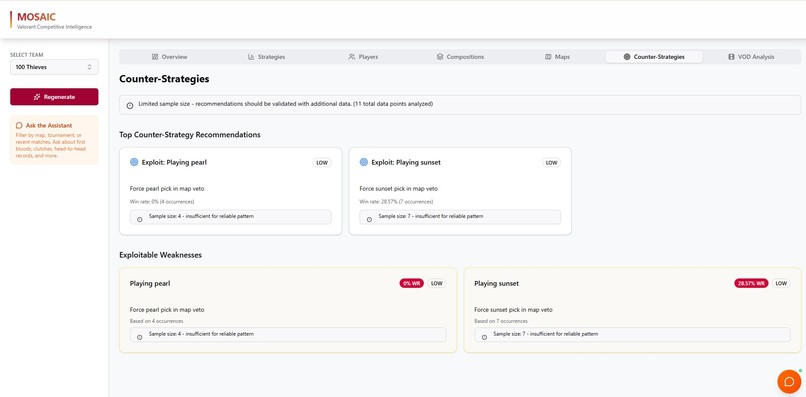
Task: Switch to the VOD Analysis tab
Action: (x=751, y=57)
